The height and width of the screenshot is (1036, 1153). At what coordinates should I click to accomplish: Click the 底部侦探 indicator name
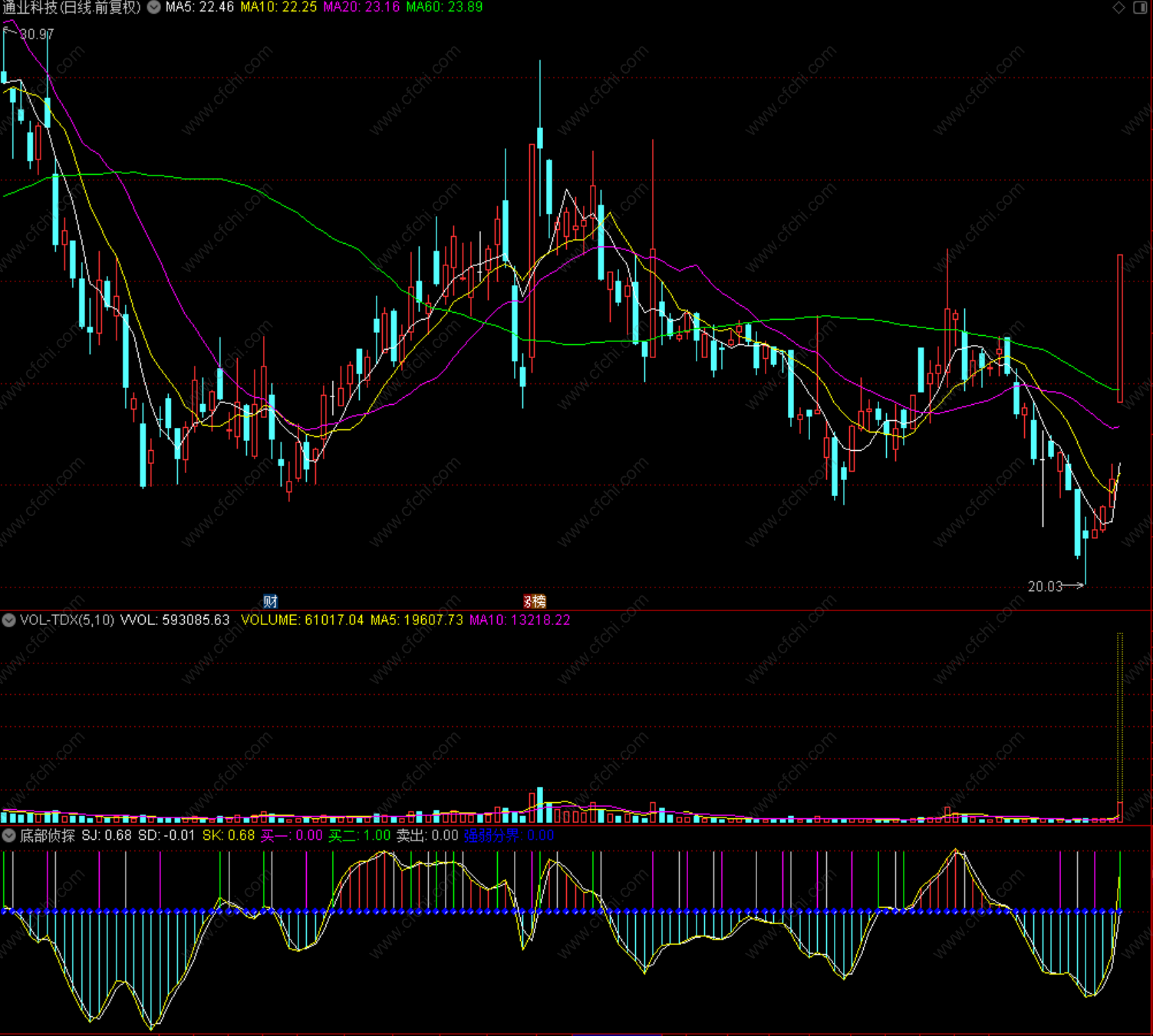[x=48, y=836]
